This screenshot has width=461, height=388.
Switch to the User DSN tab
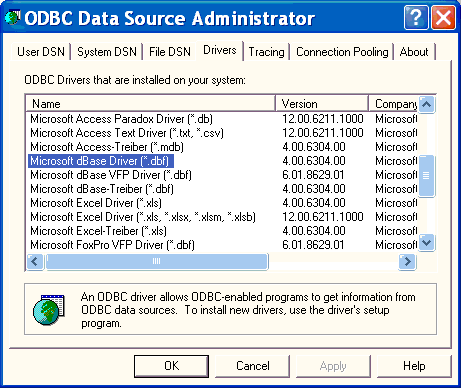(41, 52)
